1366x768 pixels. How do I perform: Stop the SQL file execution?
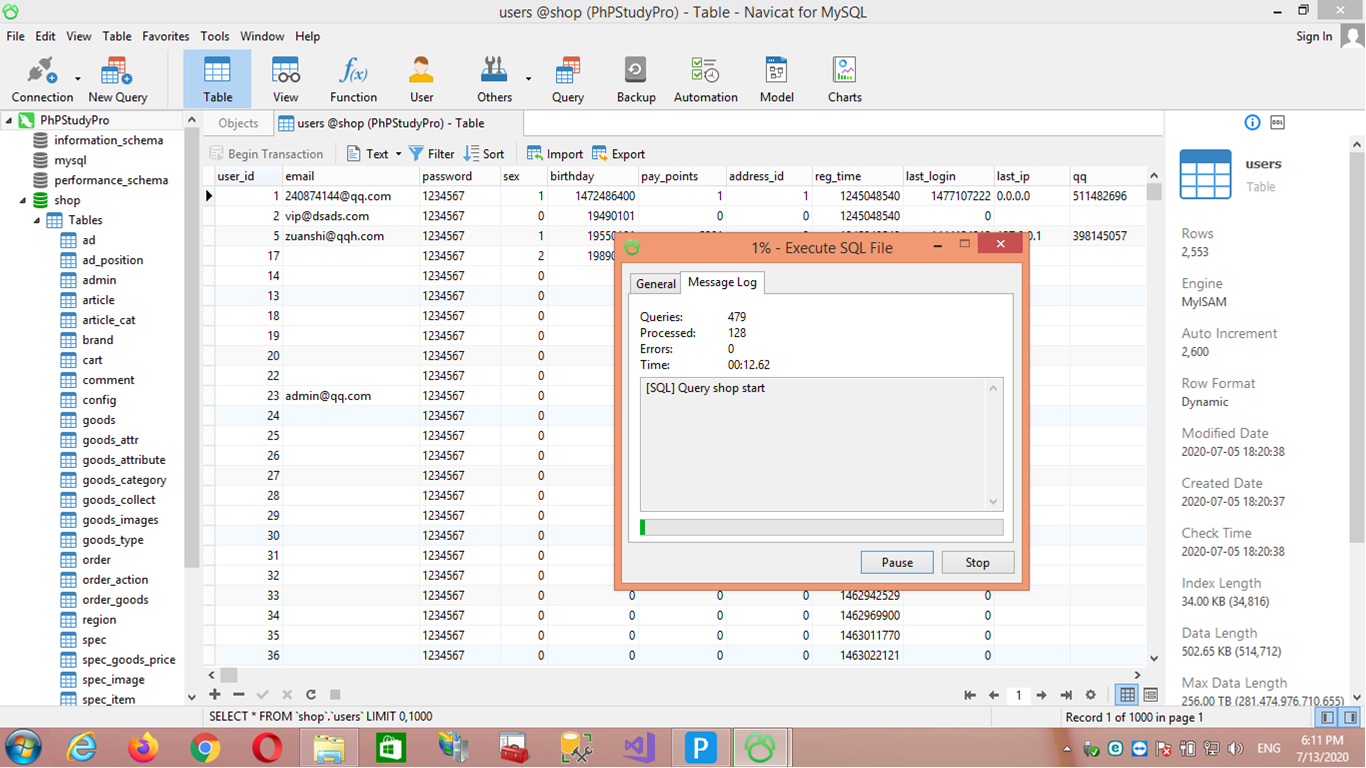tap(977, 562)
